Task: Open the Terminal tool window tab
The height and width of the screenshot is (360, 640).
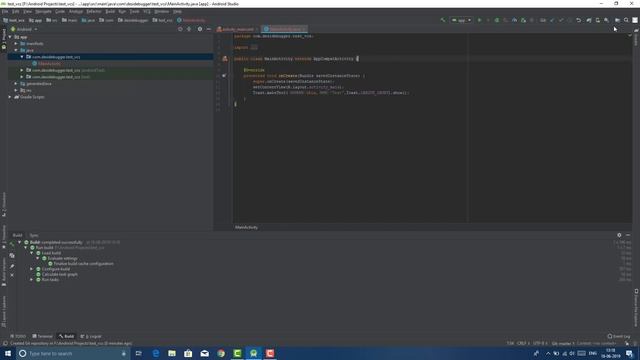Action: (43, 336)
